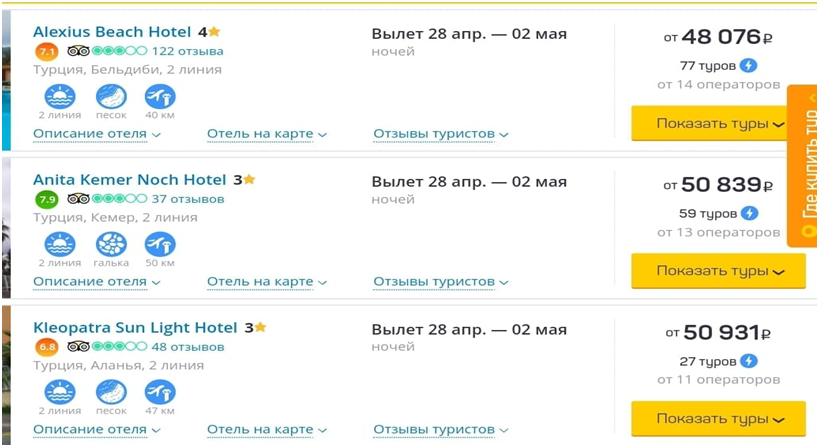Open the orange Где купить тур side tab

[805, 165]
